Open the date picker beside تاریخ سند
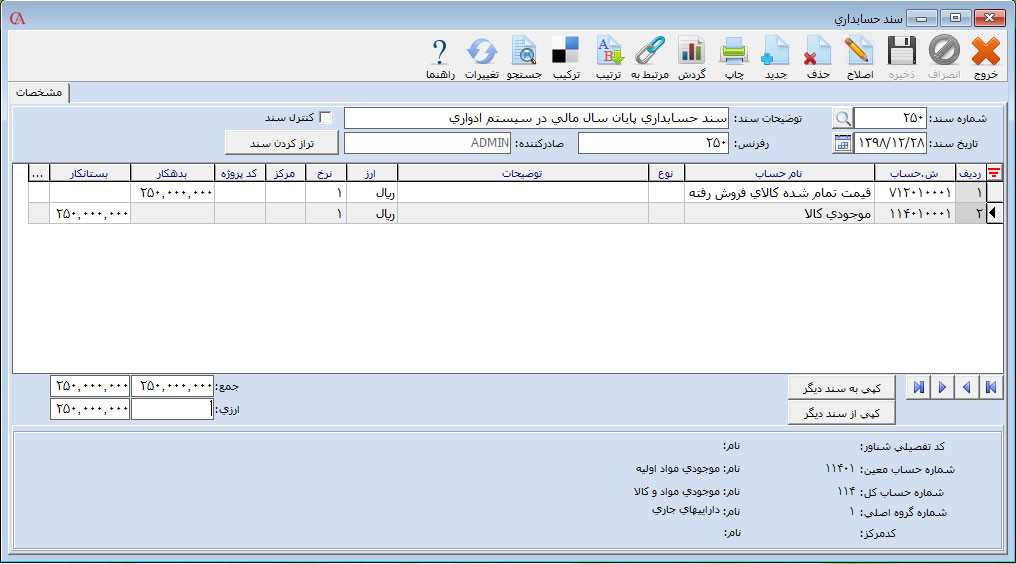 click(843, 143)
